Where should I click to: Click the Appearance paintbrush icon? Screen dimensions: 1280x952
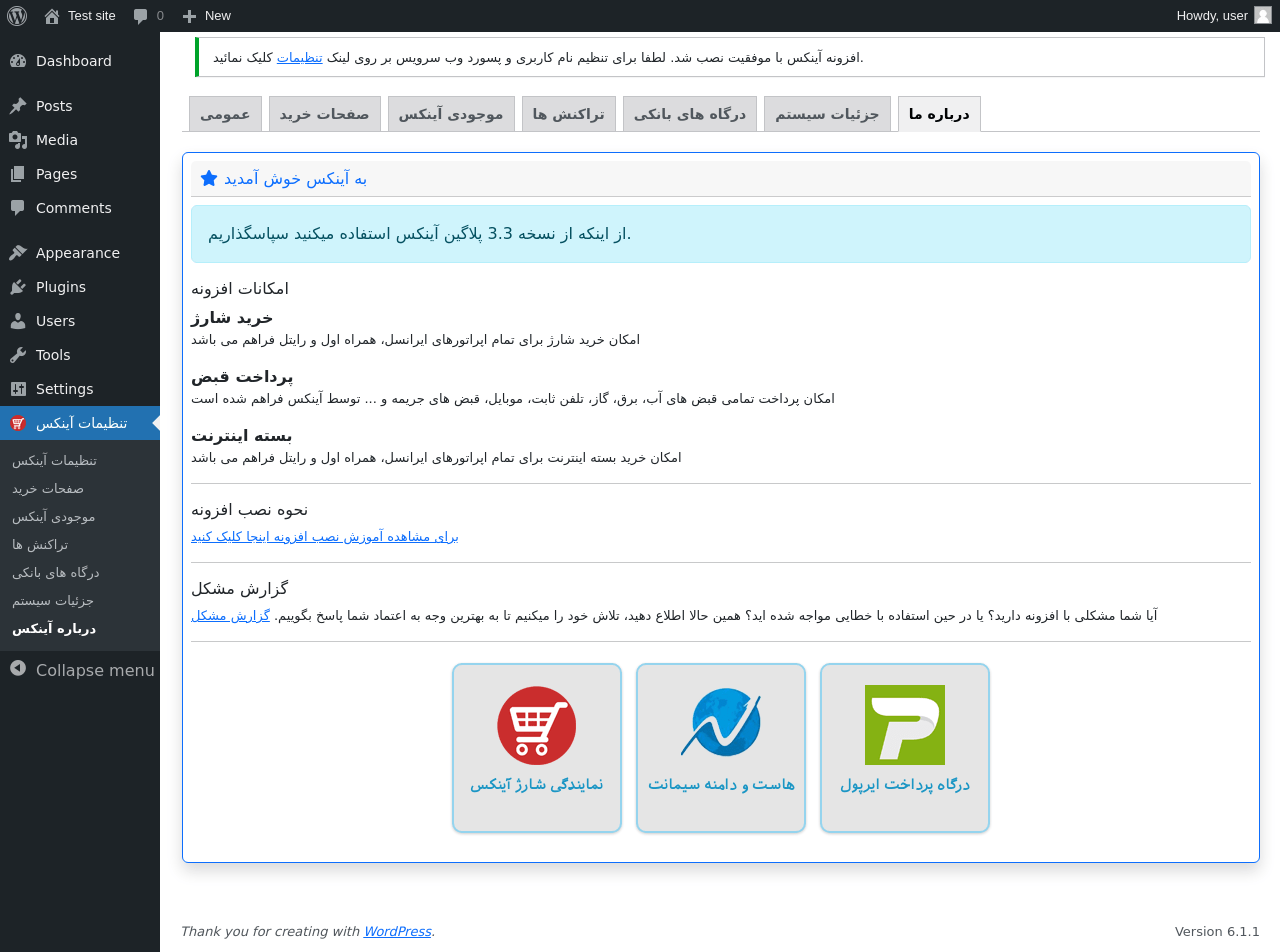click(x=18, y=253)
